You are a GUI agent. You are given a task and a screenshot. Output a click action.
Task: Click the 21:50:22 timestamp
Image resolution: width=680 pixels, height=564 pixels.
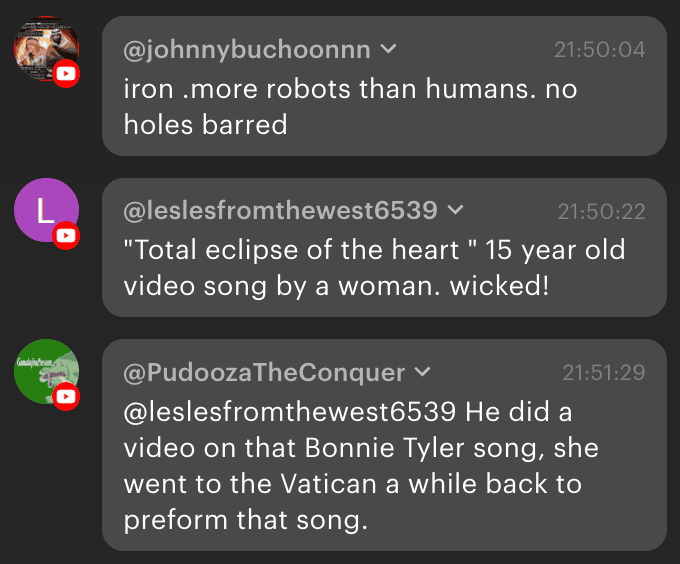(x=600, y=211)
